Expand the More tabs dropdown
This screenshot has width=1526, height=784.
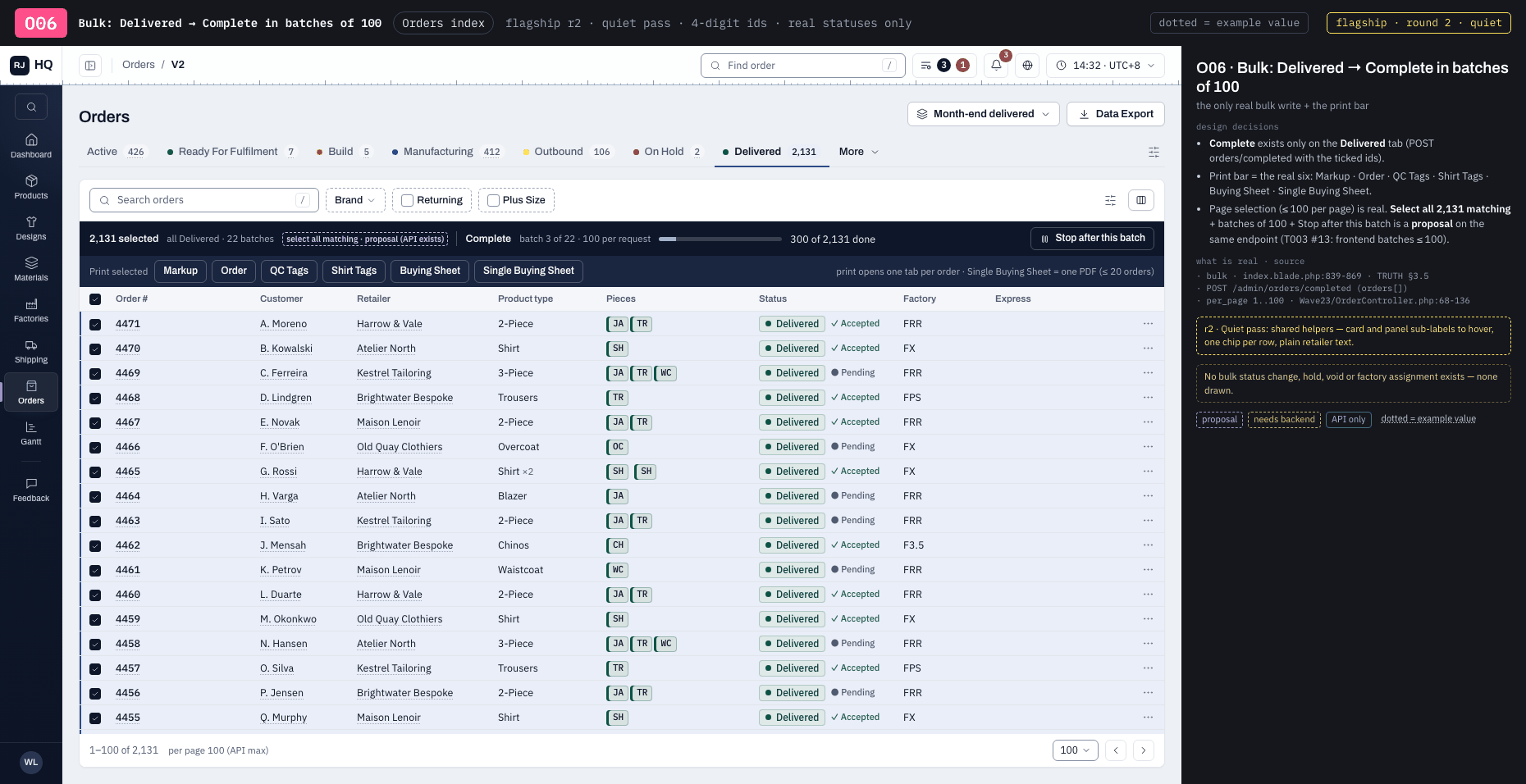pyautogui.click(x=859, y=152)
